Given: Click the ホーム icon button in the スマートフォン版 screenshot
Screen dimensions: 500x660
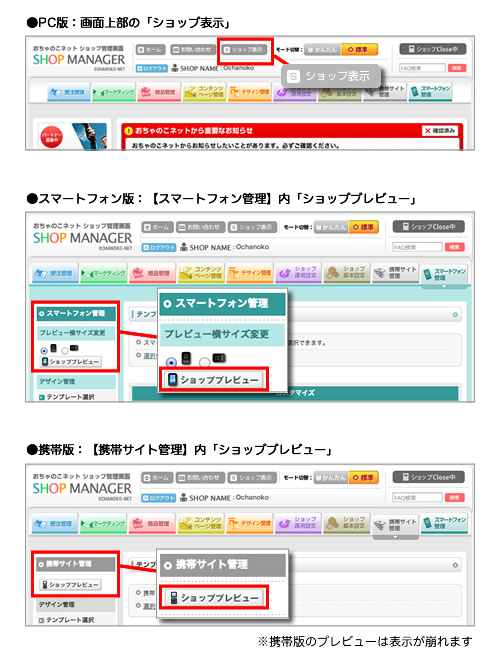Looking at the screenshot, I should point(157,227).
